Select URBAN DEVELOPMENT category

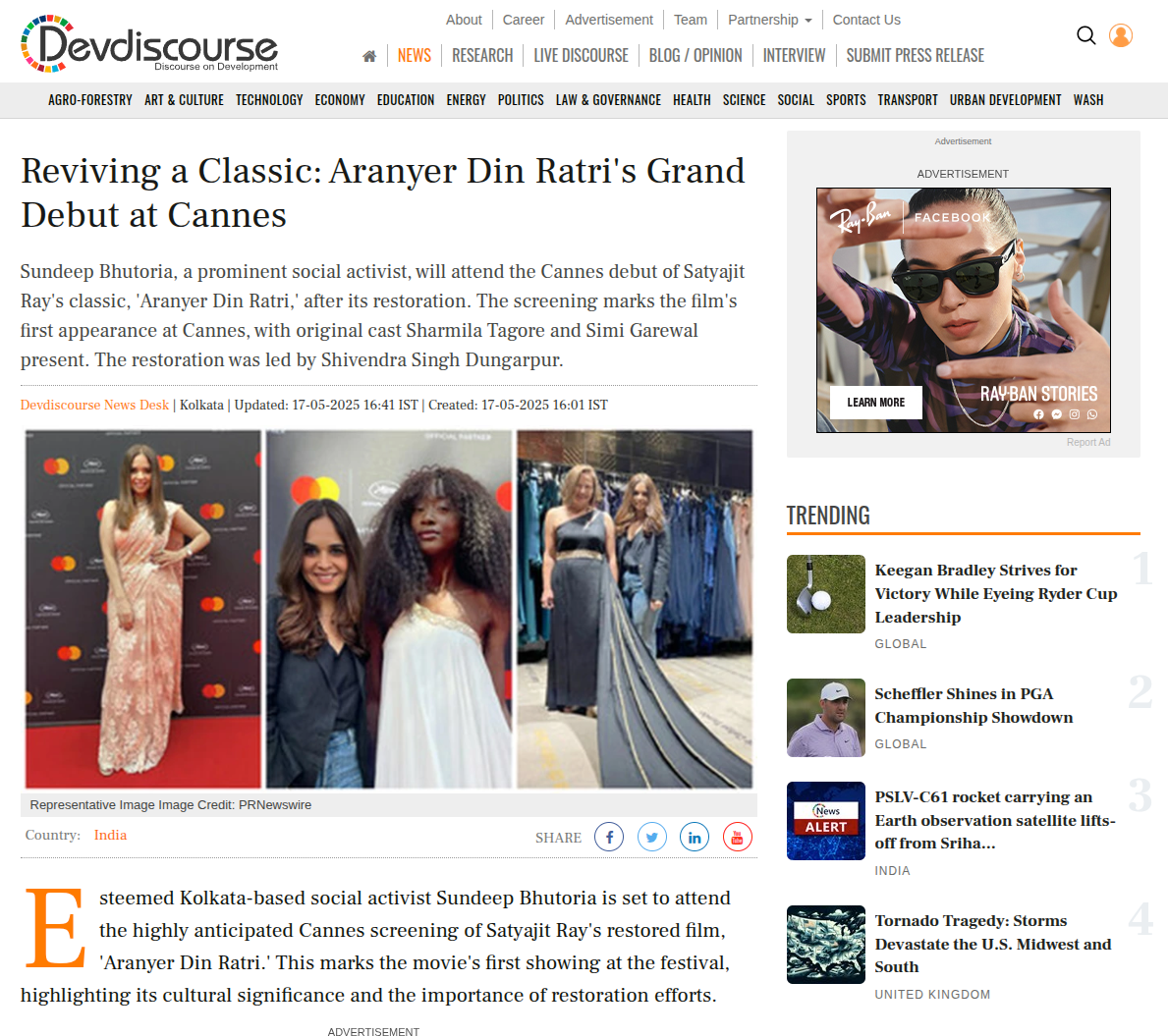click(x=1005, y=100)
